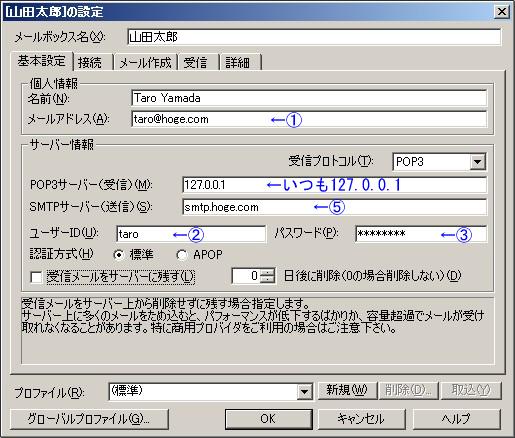Select the 標準 authentication radio button
This screenshot has height=438, width=515.
119,255
